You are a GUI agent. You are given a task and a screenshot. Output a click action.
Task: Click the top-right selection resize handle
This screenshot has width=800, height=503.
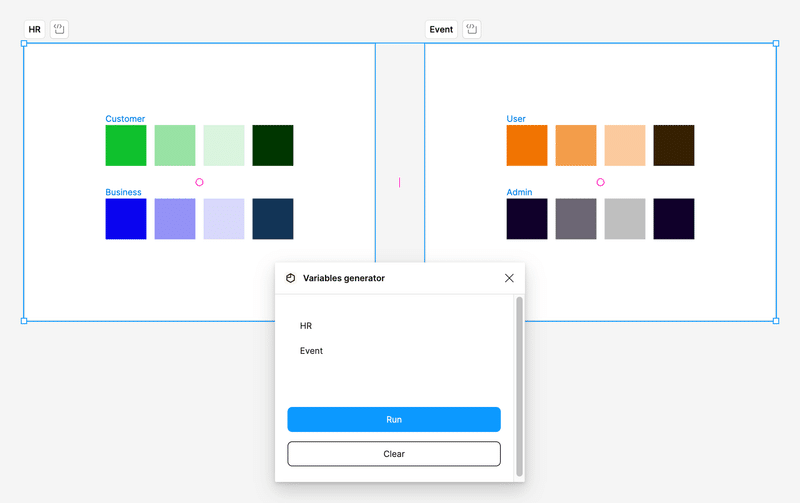click(776, 43)
